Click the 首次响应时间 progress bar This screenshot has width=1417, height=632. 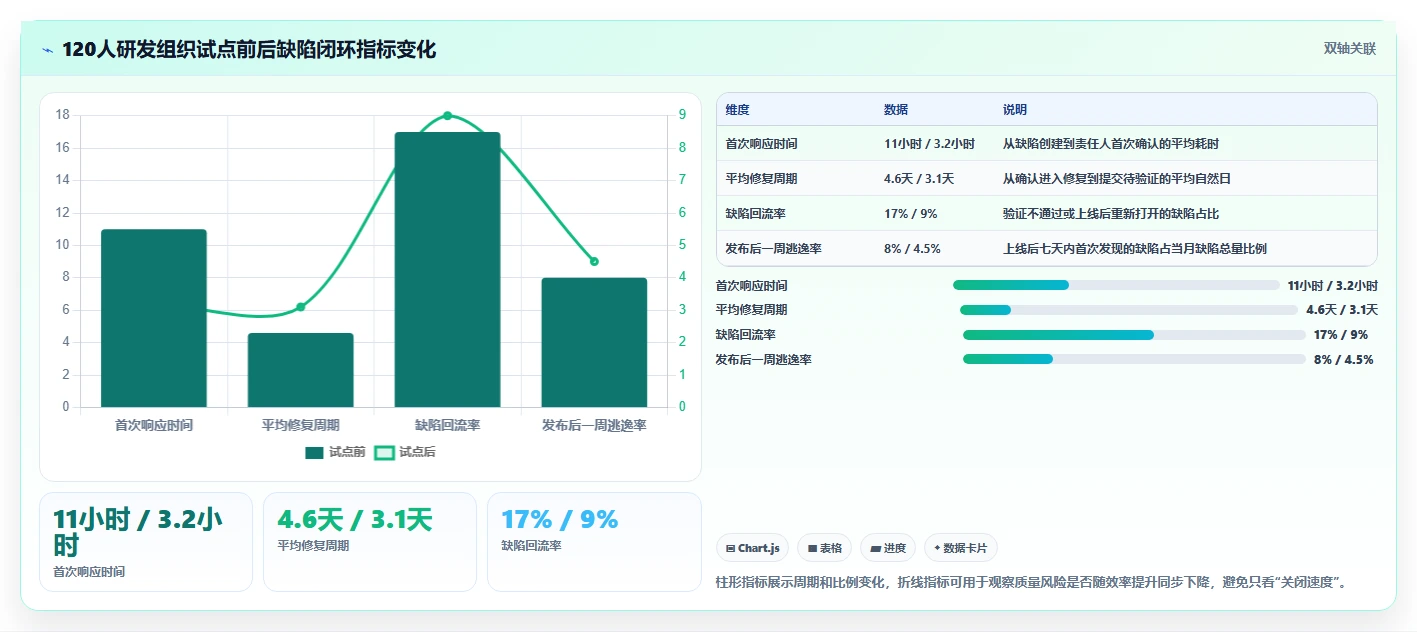tap(1116, 285)
